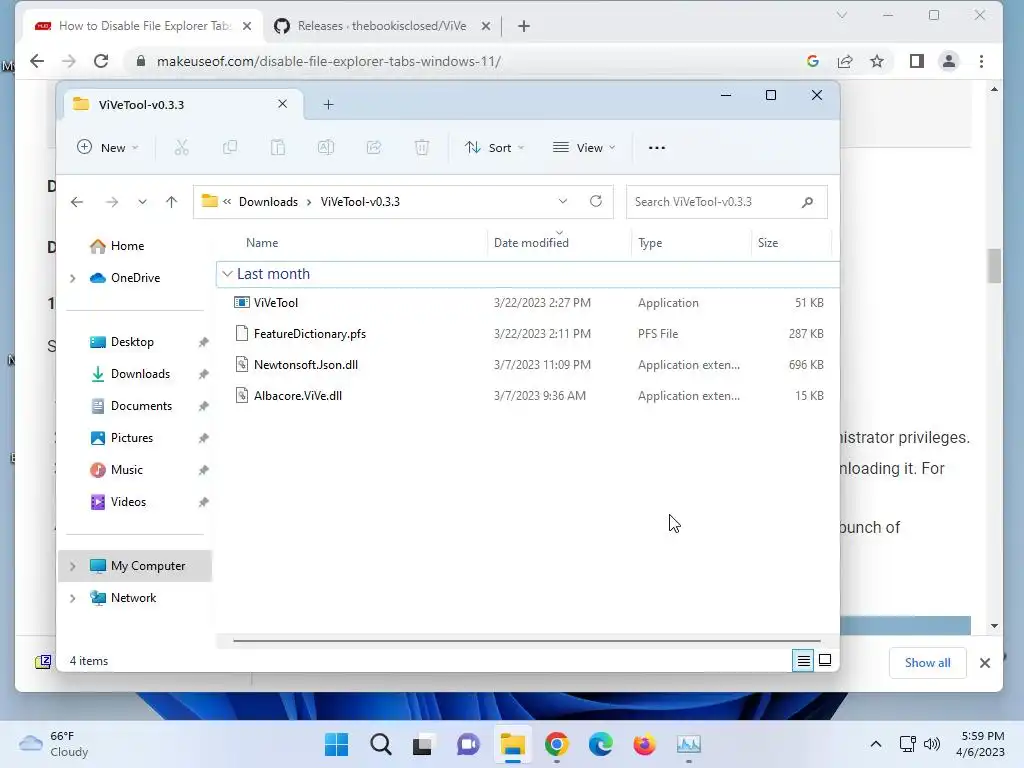This screenshot has width=1024, height=768.
Task: Go forward using Explorer's forward arrow
Action: point(112,202)
